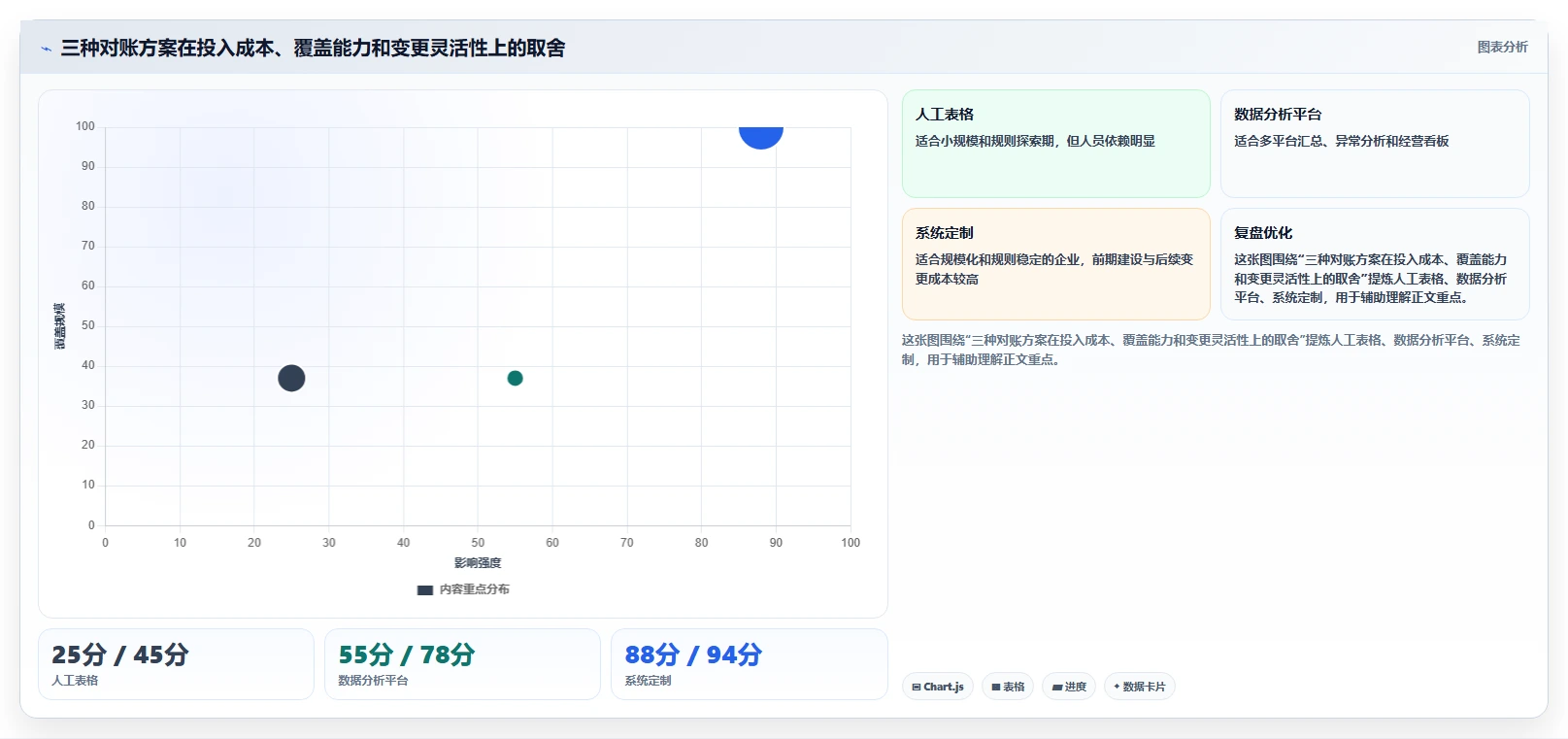Viewport: 1568px width, 739px height.
Task: Select the 数据卡片 tag
Action: [x=1140, y=687]
